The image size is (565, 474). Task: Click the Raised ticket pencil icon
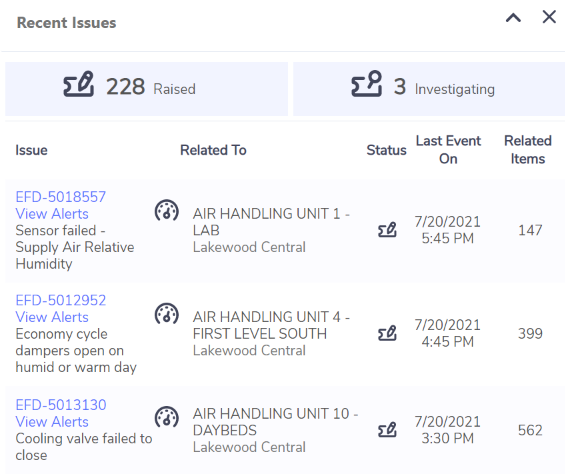[x=79, y=84]
